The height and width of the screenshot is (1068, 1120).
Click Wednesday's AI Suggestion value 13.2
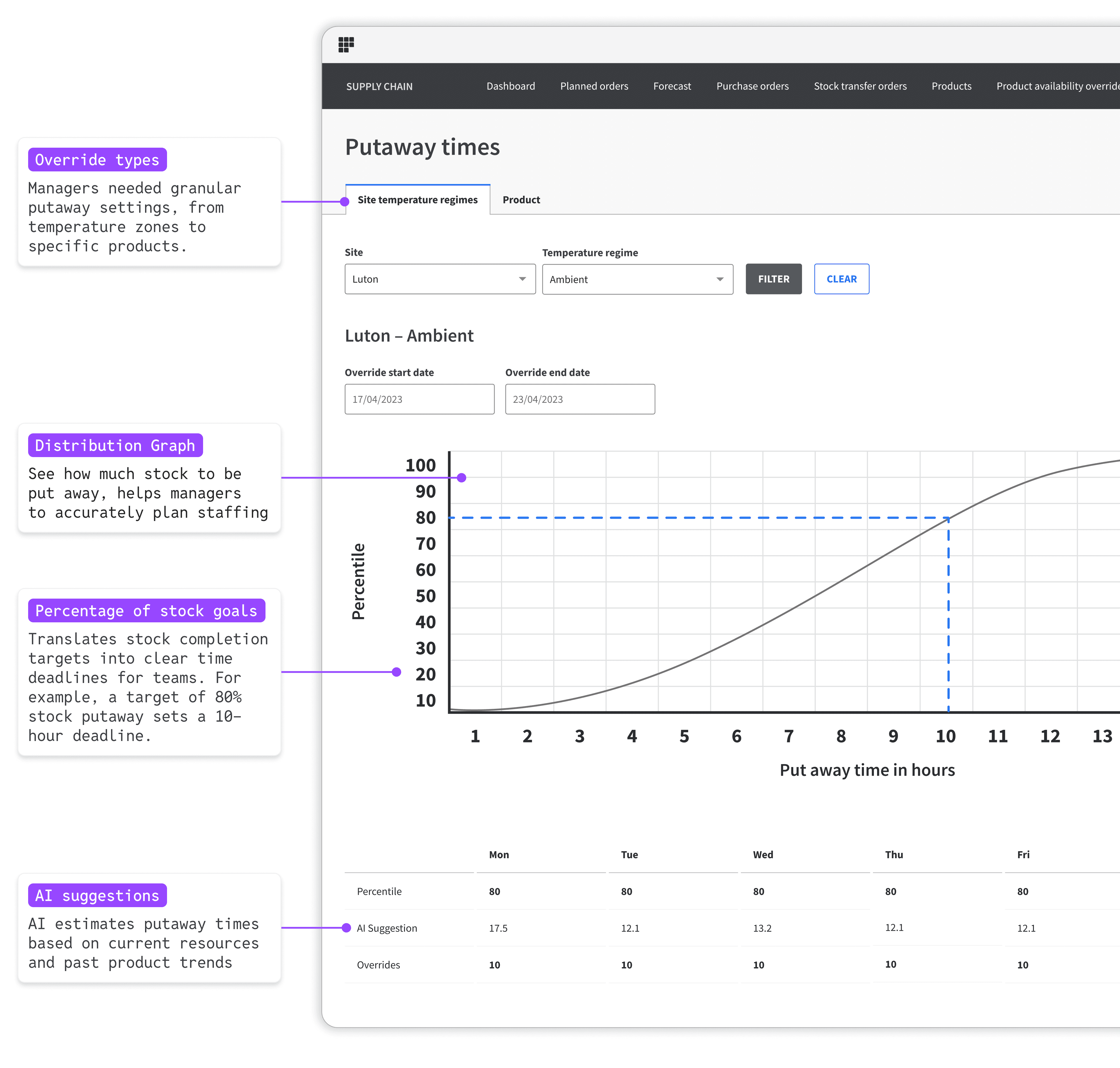click(762, 928)
